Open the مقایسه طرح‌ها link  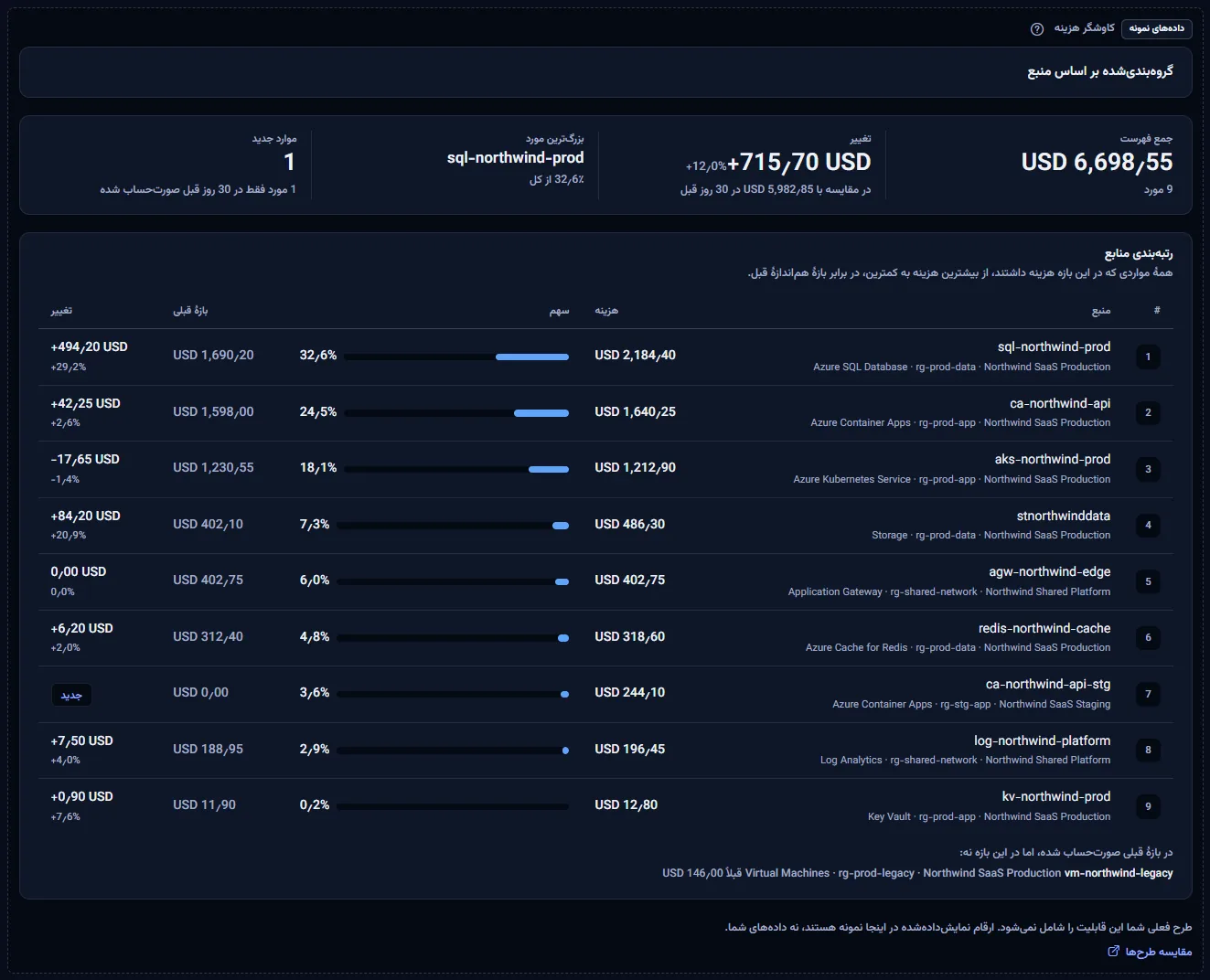(1150, 952)
